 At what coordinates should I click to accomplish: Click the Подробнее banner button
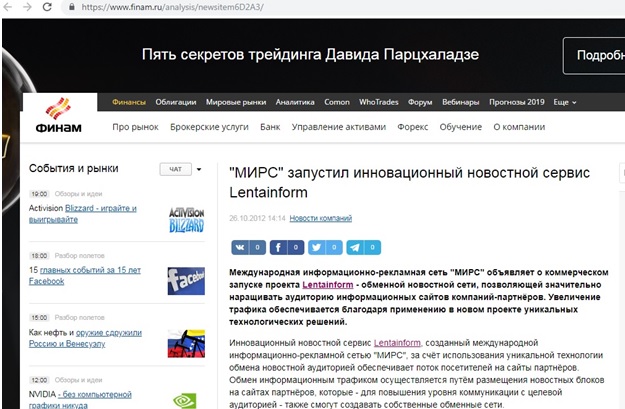tap(594, 55)
